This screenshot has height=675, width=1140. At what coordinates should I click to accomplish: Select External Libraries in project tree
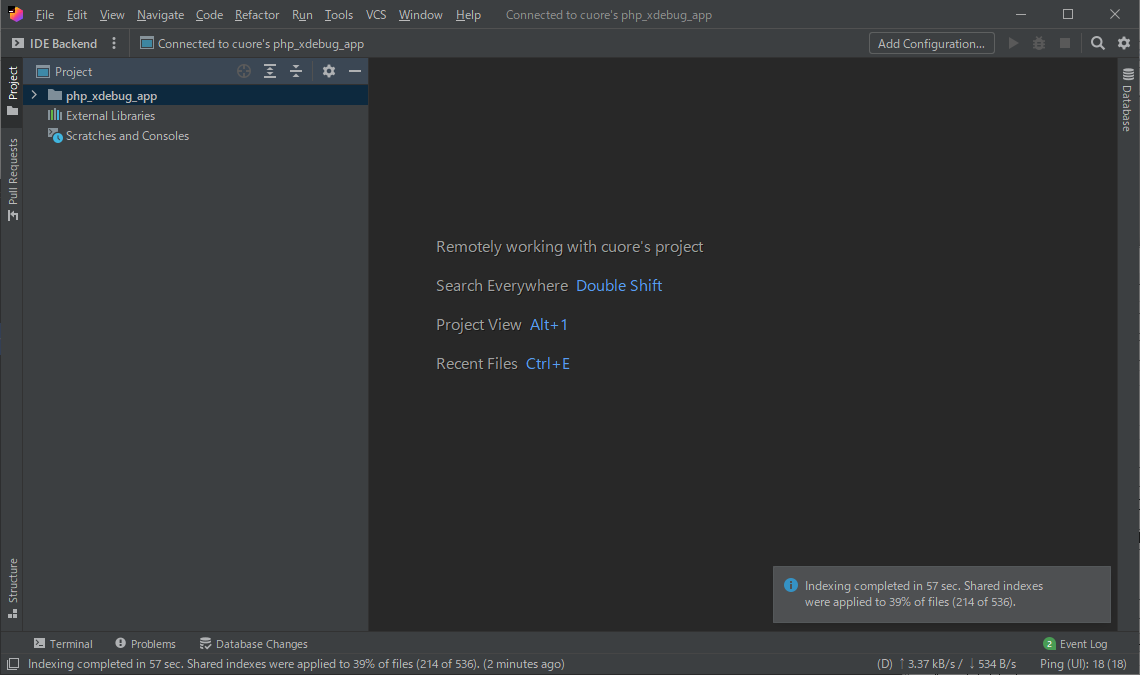tap(110, 116)
